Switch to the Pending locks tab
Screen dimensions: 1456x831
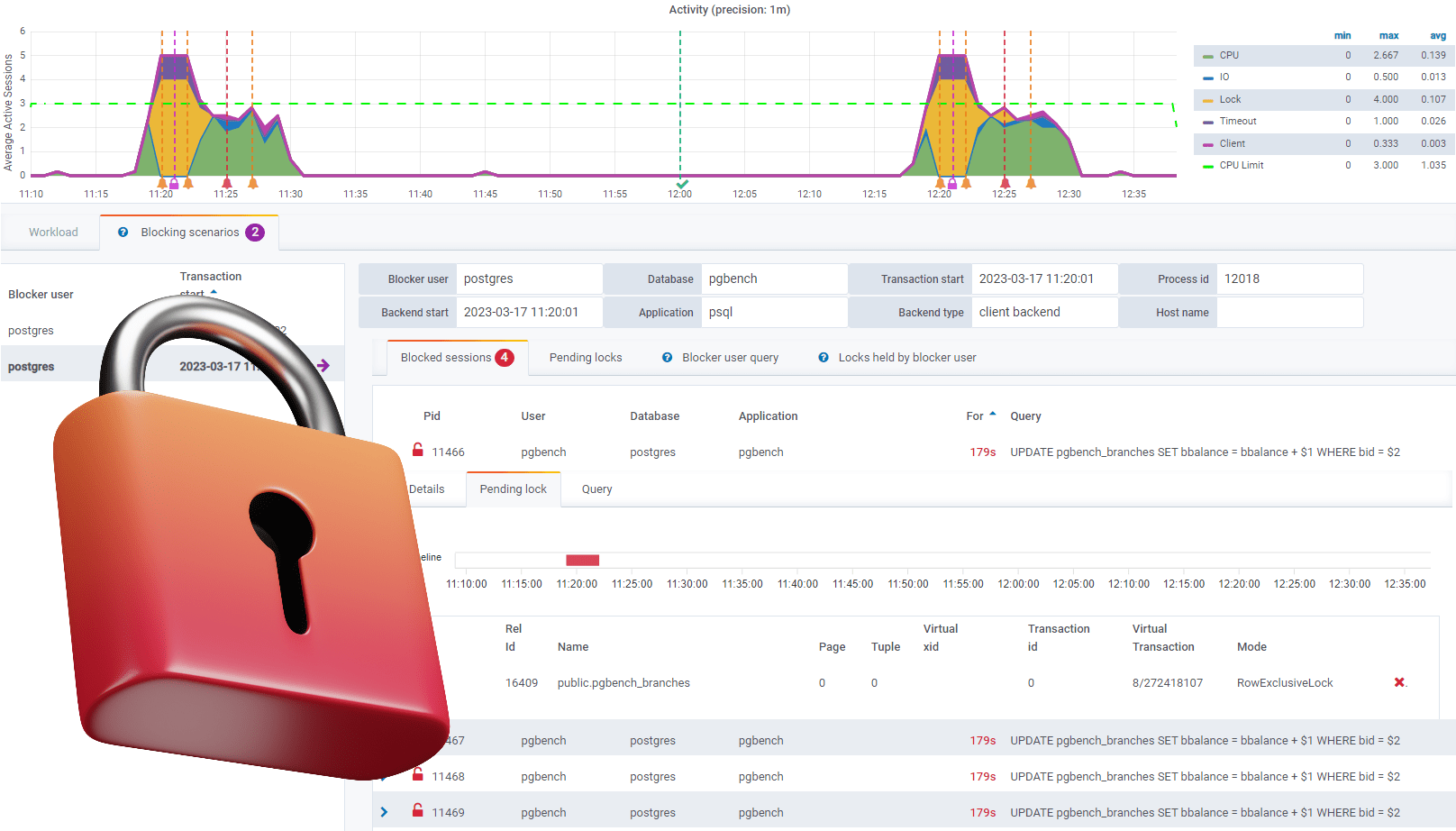pyautogui.click(x=585, y=357)
